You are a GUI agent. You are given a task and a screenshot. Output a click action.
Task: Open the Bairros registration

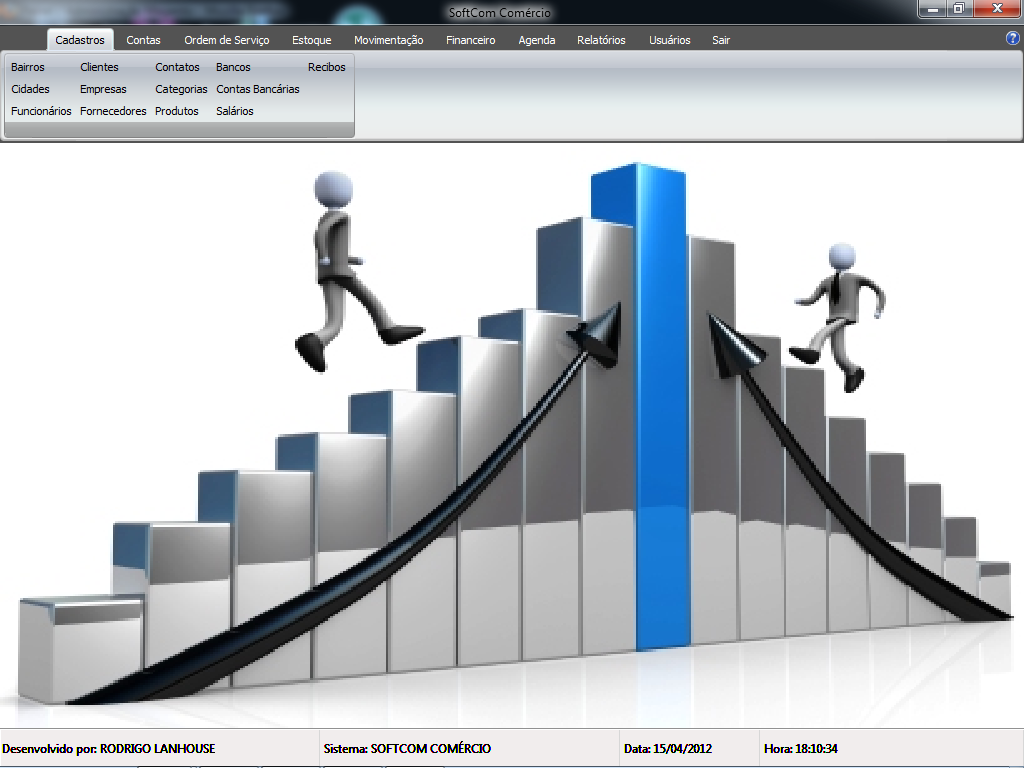pos(28,67)
